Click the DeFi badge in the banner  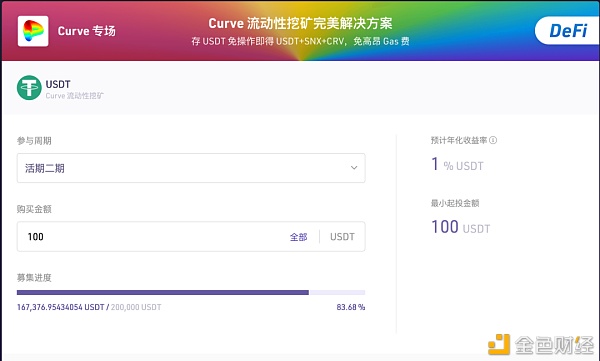[x=568, y=31]
